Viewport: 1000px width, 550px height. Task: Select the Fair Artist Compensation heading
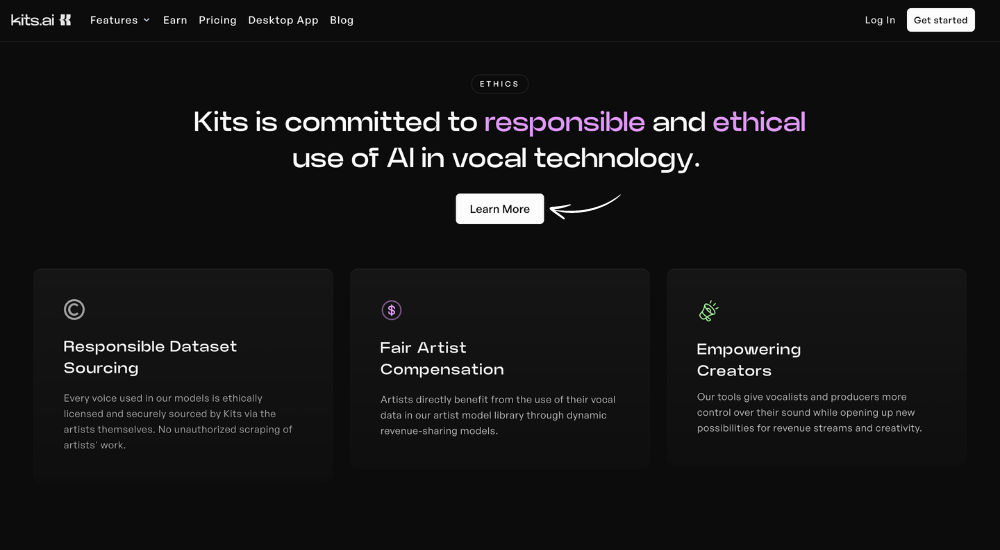442,359
